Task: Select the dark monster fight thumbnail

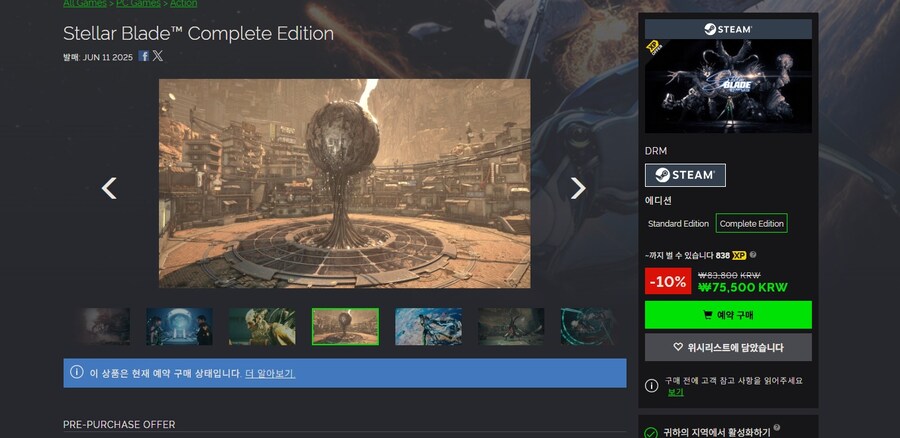Action: pos(511,327)
